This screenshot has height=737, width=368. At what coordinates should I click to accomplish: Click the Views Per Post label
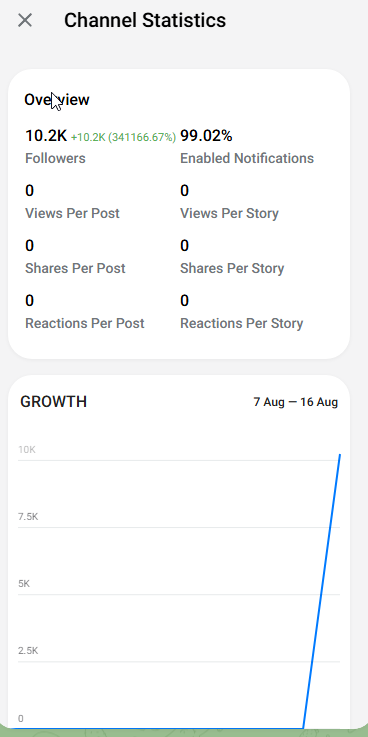click(72, 213)
